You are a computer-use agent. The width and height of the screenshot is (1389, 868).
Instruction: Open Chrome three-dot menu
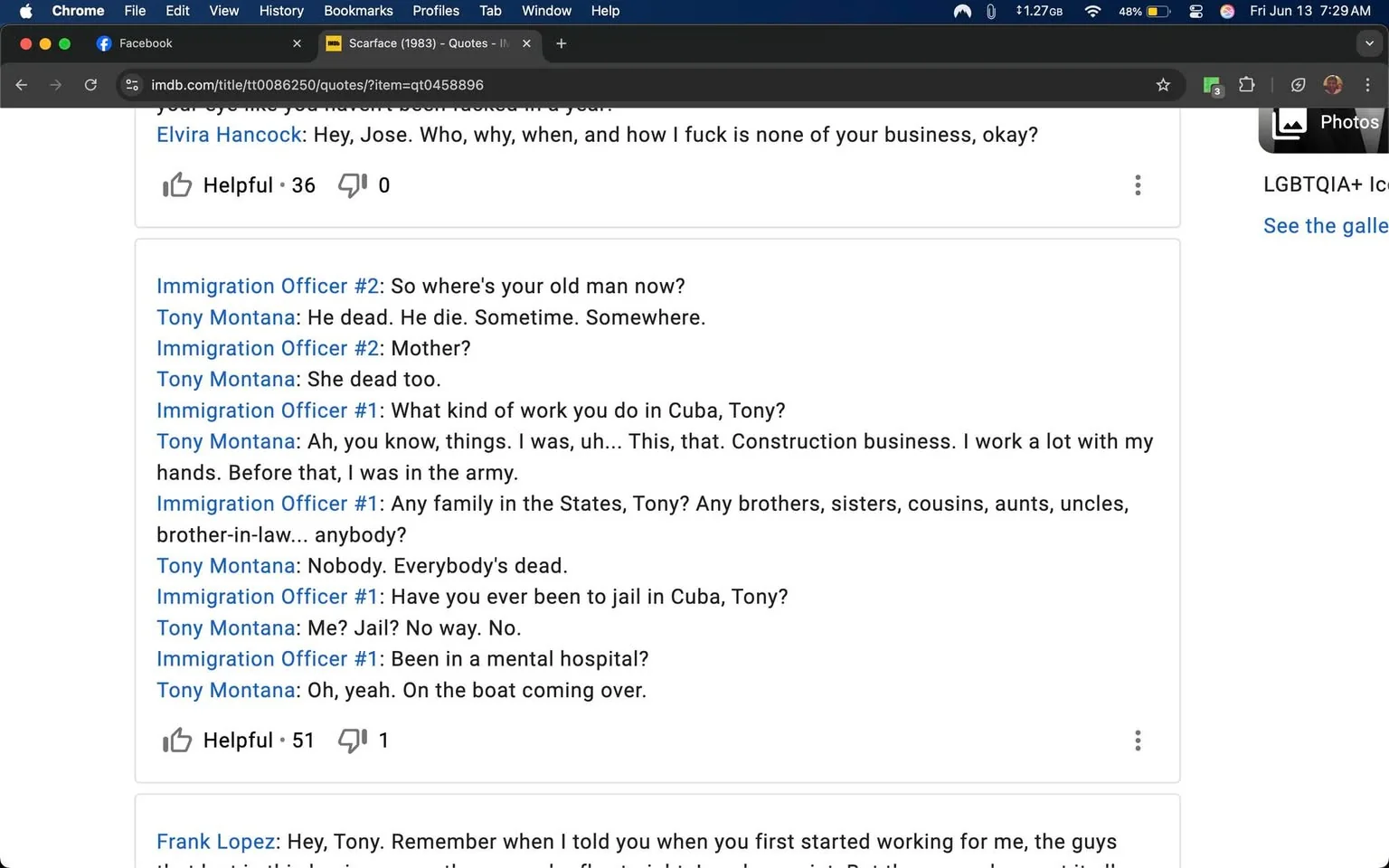1367,85
